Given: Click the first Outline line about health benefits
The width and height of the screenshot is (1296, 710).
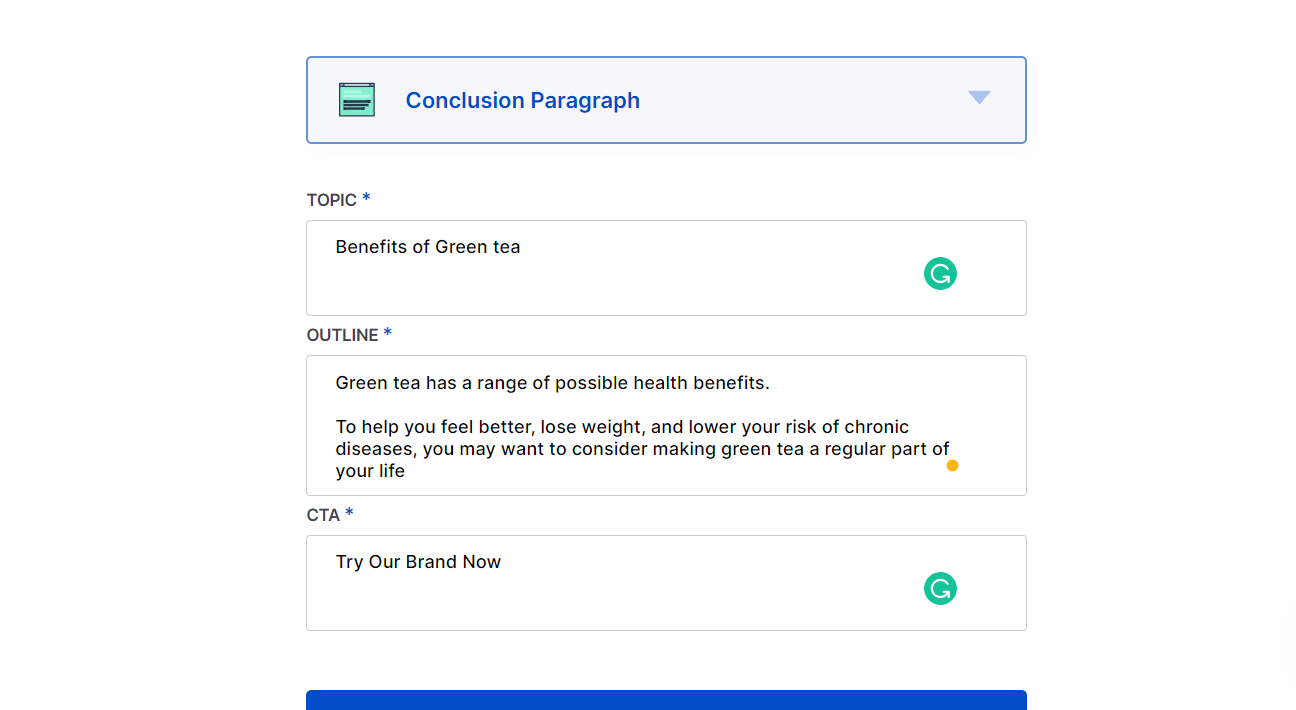Looking at the screenshot, I should pyautogui.click(x=552, y=383).
